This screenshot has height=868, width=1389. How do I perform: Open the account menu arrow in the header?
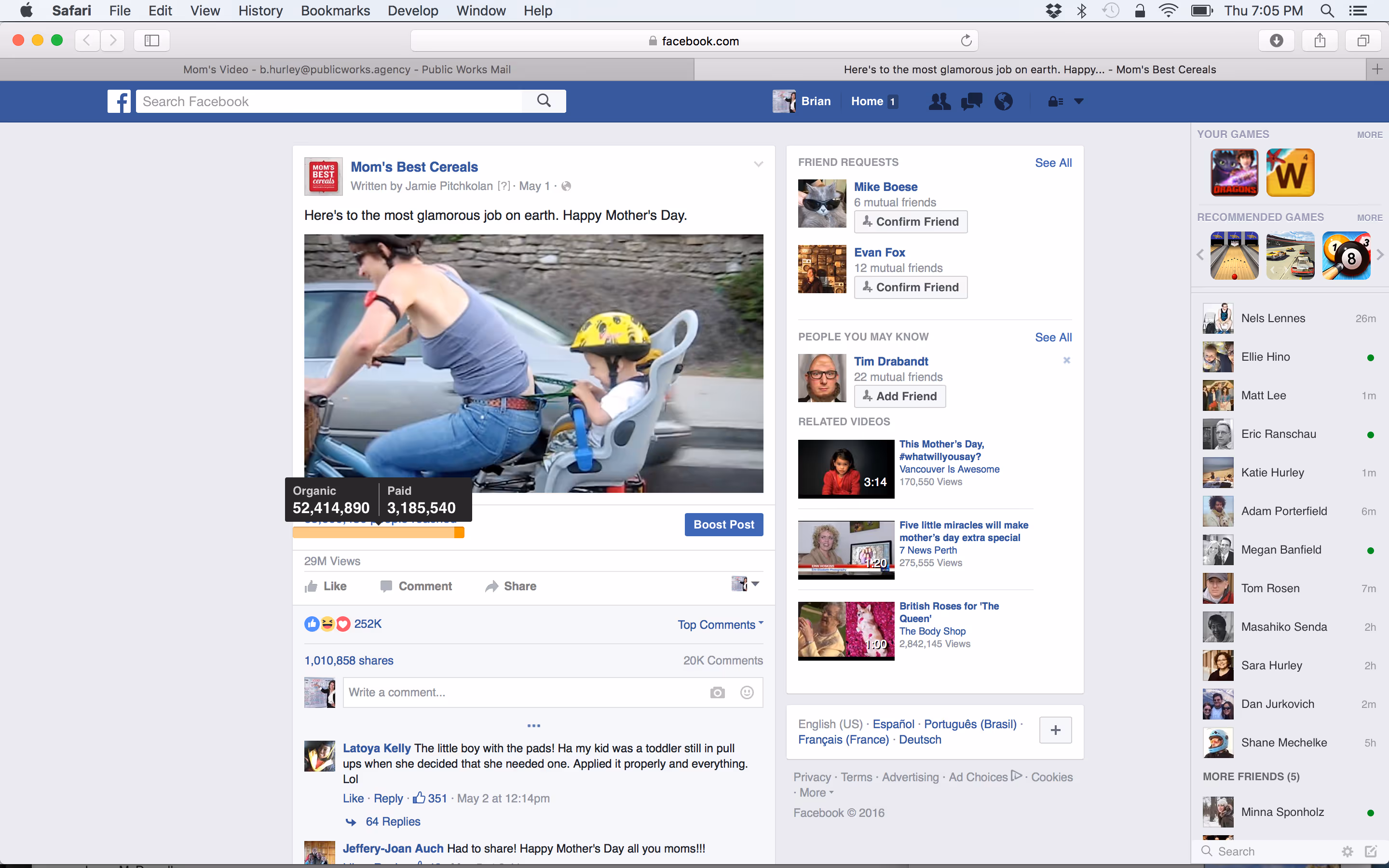pos(1078,102)
